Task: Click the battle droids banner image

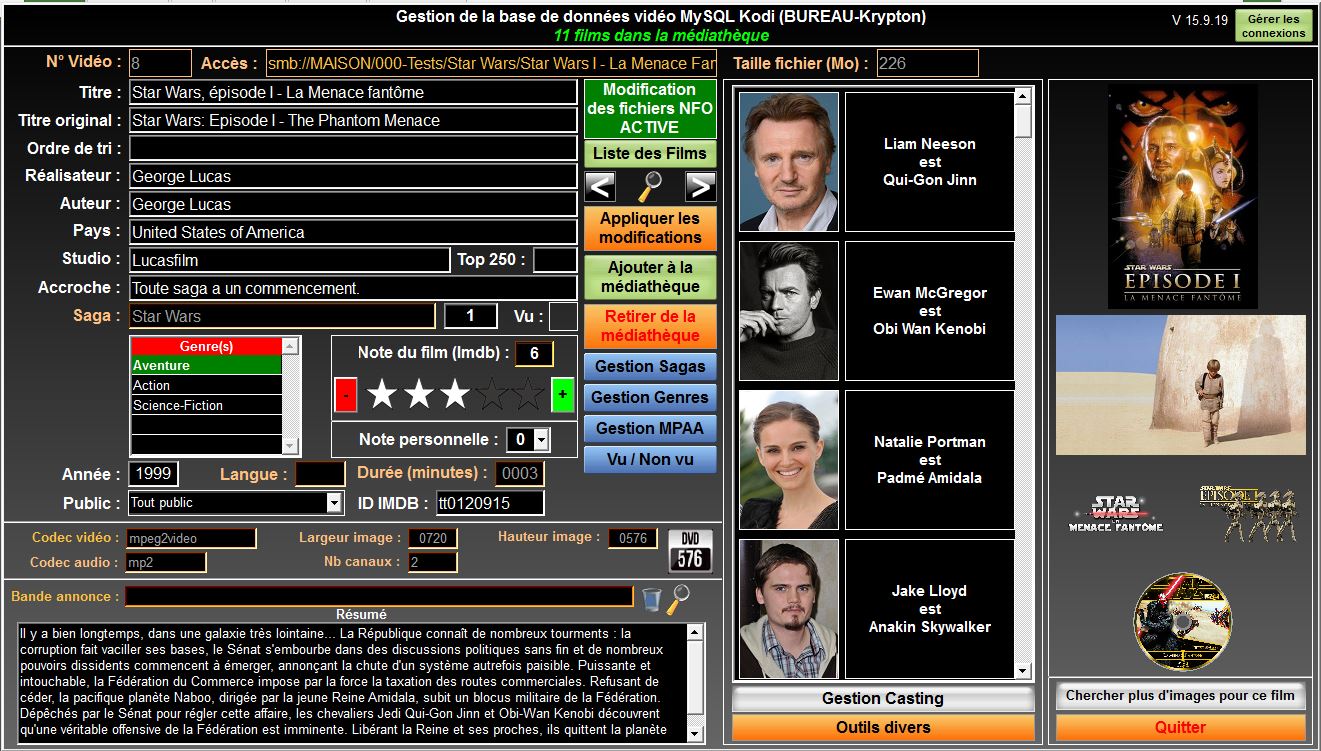Action: 1248,514
